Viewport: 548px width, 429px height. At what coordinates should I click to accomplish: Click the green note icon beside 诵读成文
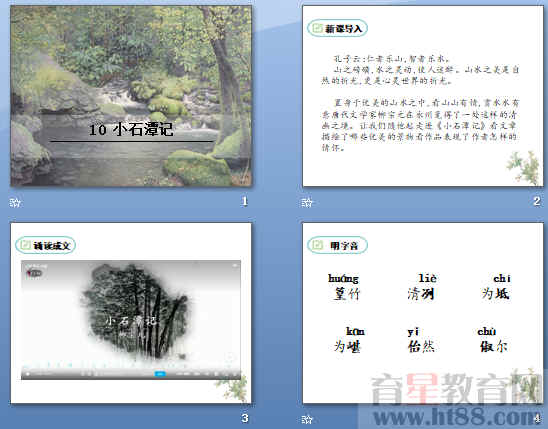pyautogui.click(x=26, y=245)
